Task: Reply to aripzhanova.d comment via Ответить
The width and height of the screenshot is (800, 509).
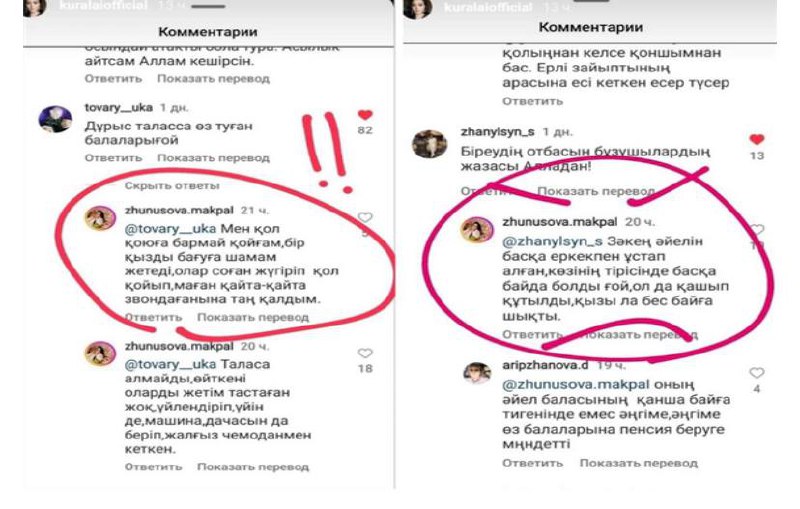Action: point(532,463)
